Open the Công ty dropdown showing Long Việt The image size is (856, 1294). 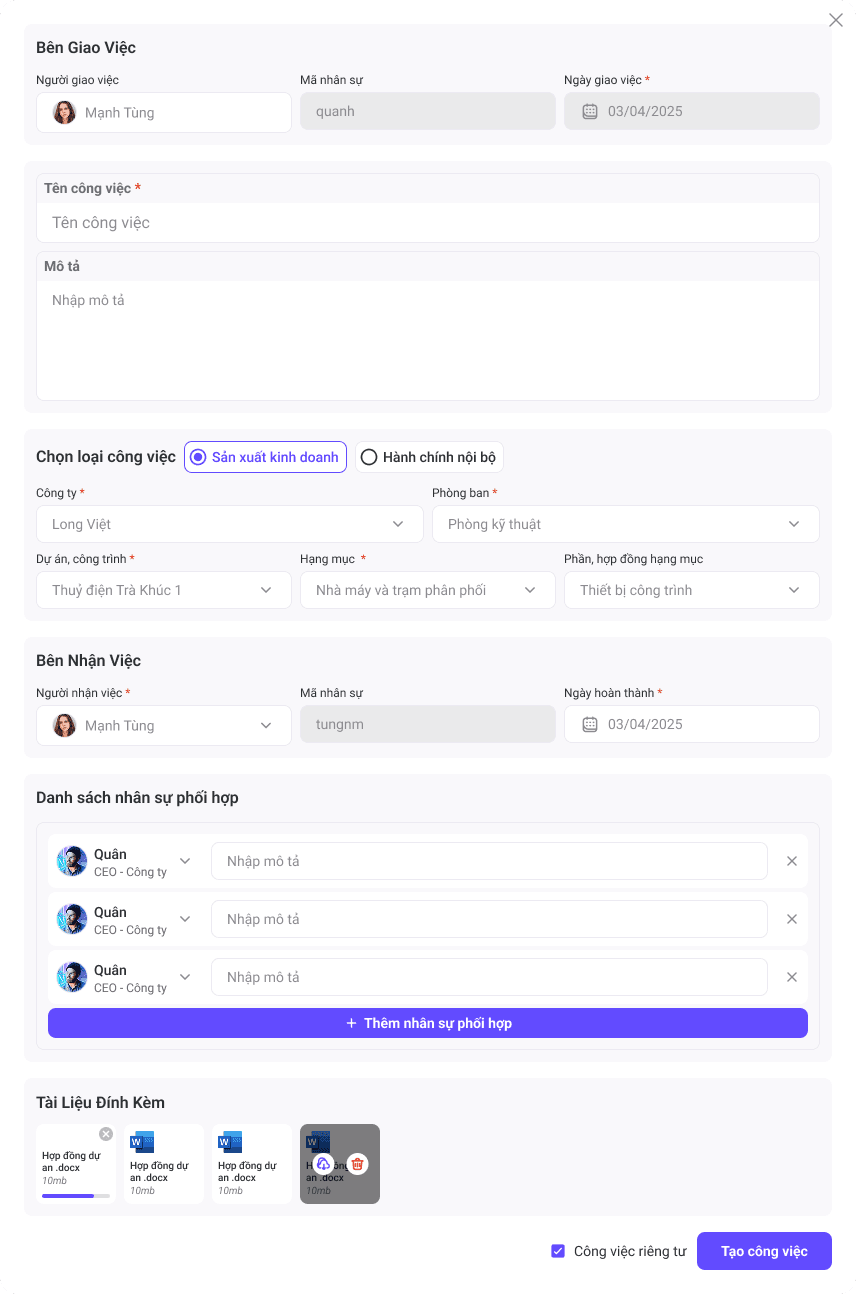tap(230, 524)
